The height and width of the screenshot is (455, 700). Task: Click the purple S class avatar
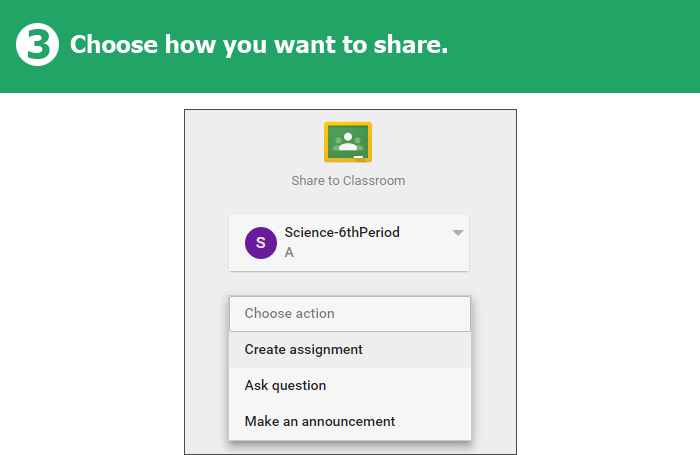click(x=261, y=243)
